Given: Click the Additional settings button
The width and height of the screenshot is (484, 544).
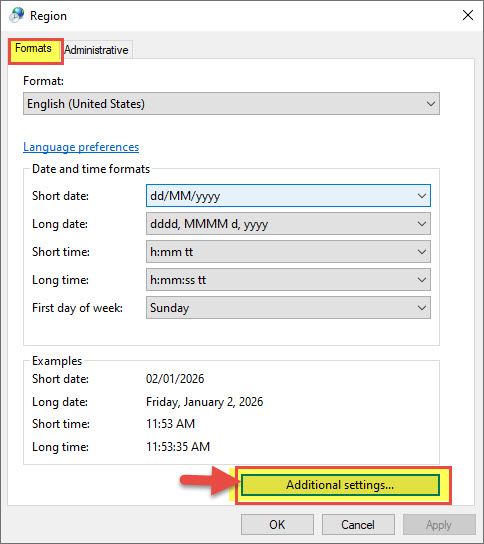Looking at the screenshot, I should 340,485.
